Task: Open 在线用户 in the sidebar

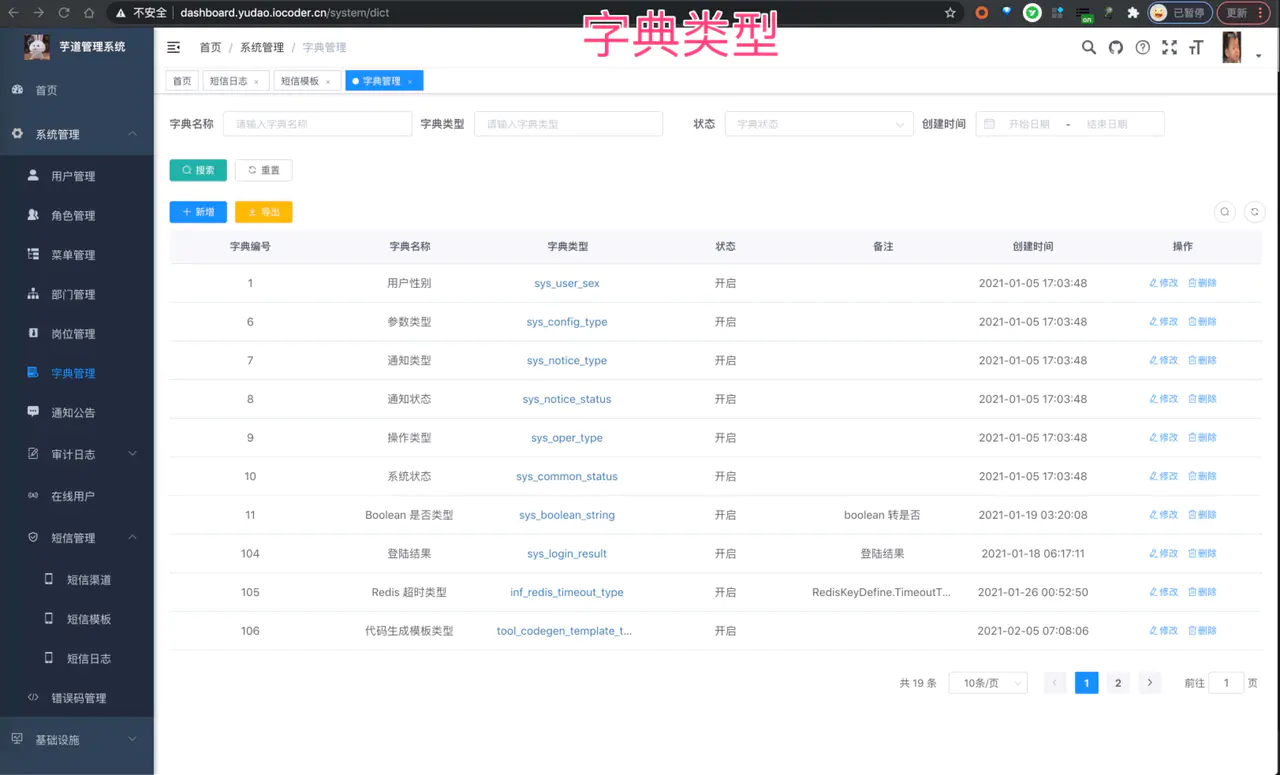Action: point(77,496)
